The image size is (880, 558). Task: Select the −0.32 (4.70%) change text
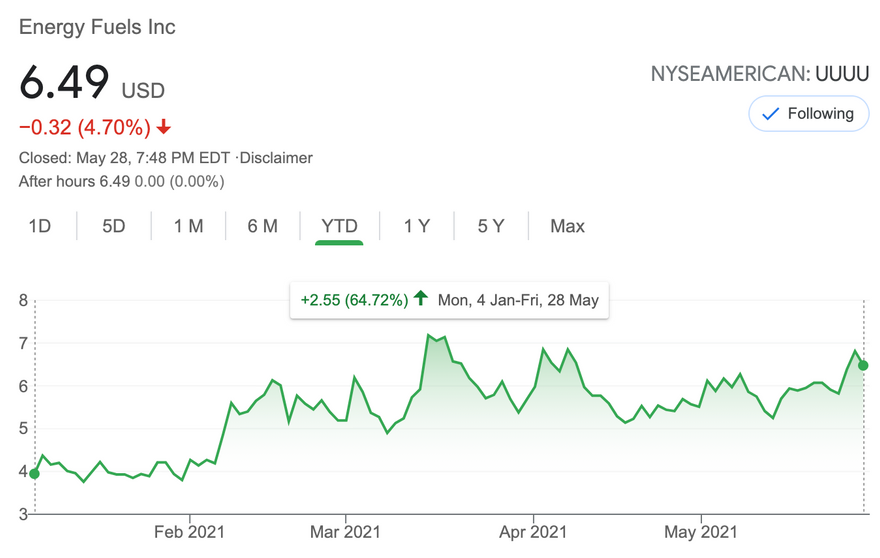pyautogui.click(x=85, y=127)
